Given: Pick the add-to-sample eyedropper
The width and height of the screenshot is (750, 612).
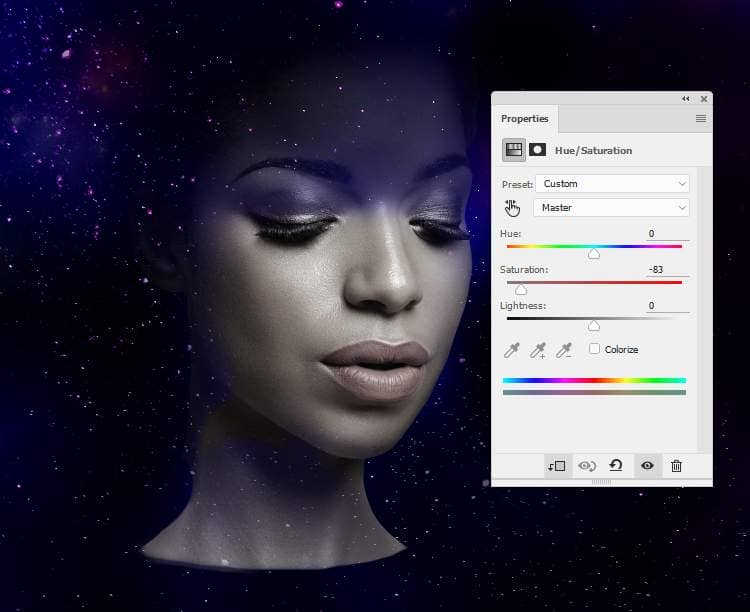Looking at the screenshot, I should 538,350.
